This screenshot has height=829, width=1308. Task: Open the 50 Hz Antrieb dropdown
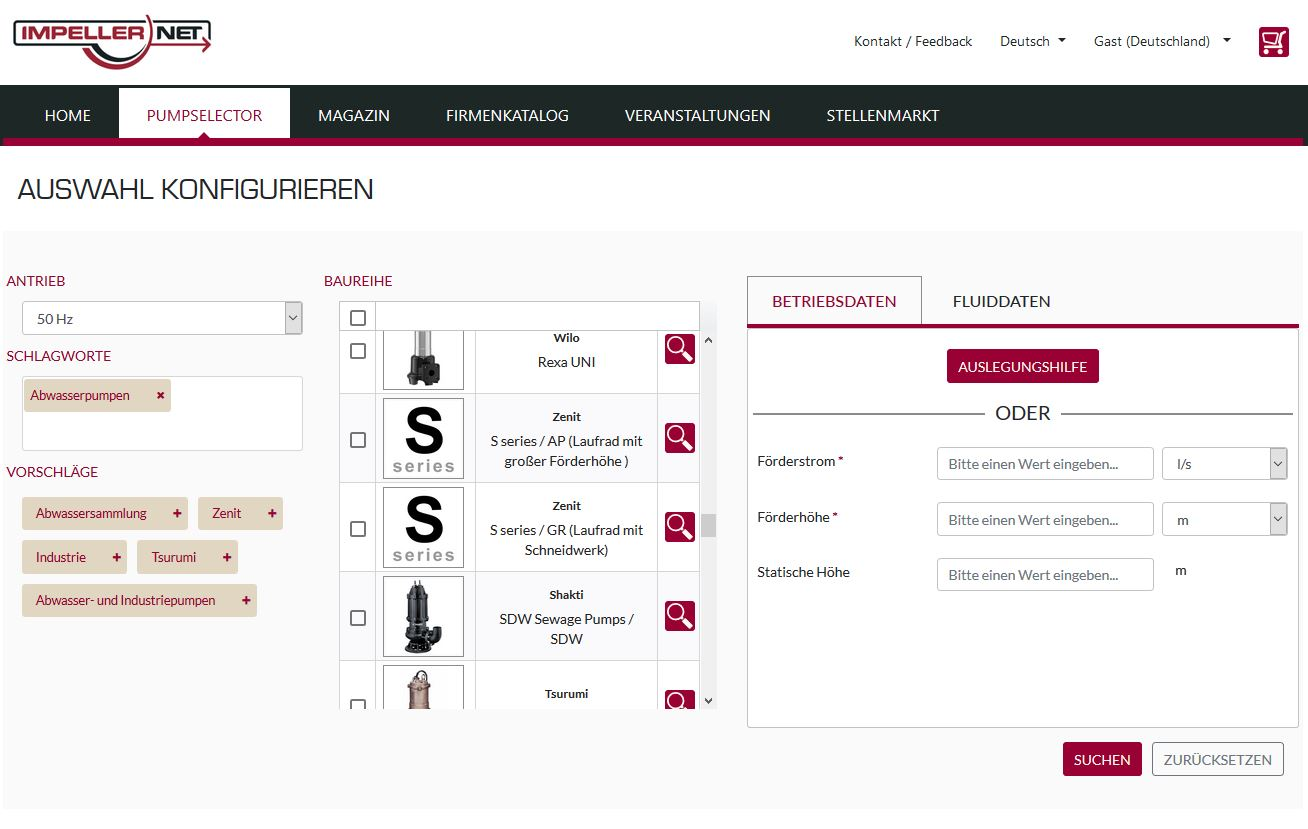(162, 319)
